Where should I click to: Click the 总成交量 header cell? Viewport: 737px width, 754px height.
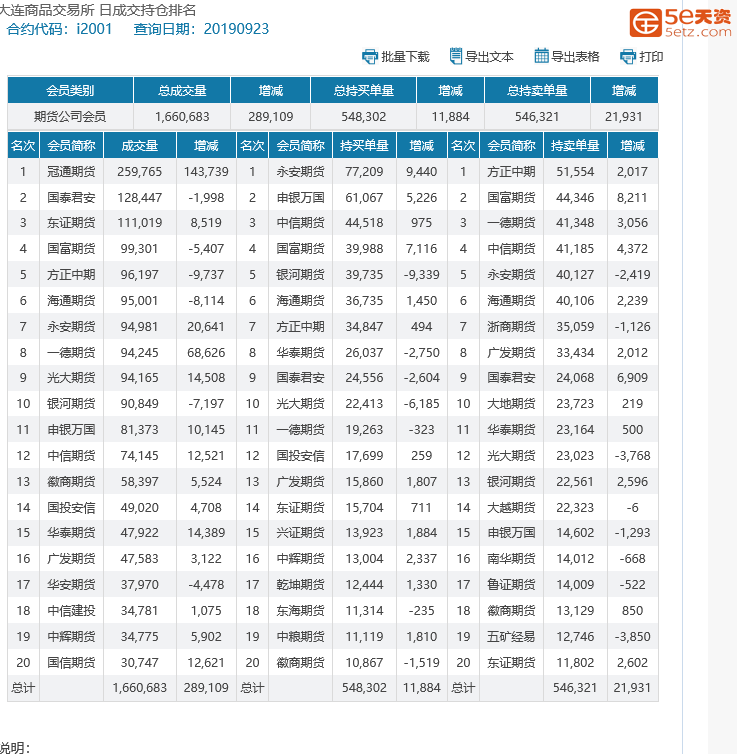click(x=182, y=90)
